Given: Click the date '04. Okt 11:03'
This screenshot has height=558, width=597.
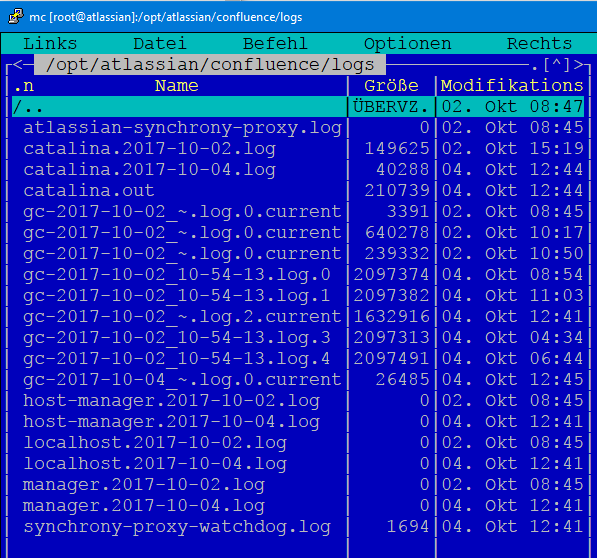Looking at the screenshot, I should [512, 295].
